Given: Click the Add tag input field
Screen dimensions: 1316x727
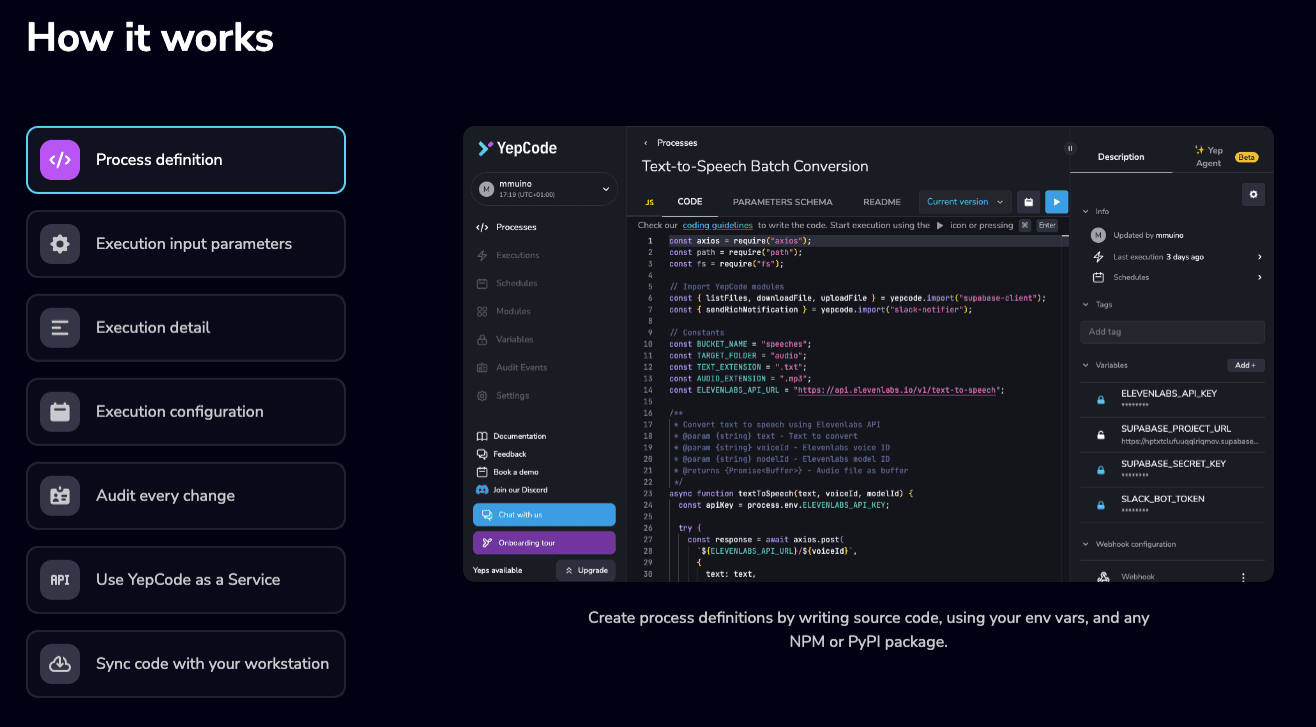Looking at the screenshot, I should tap(1172, 332).
